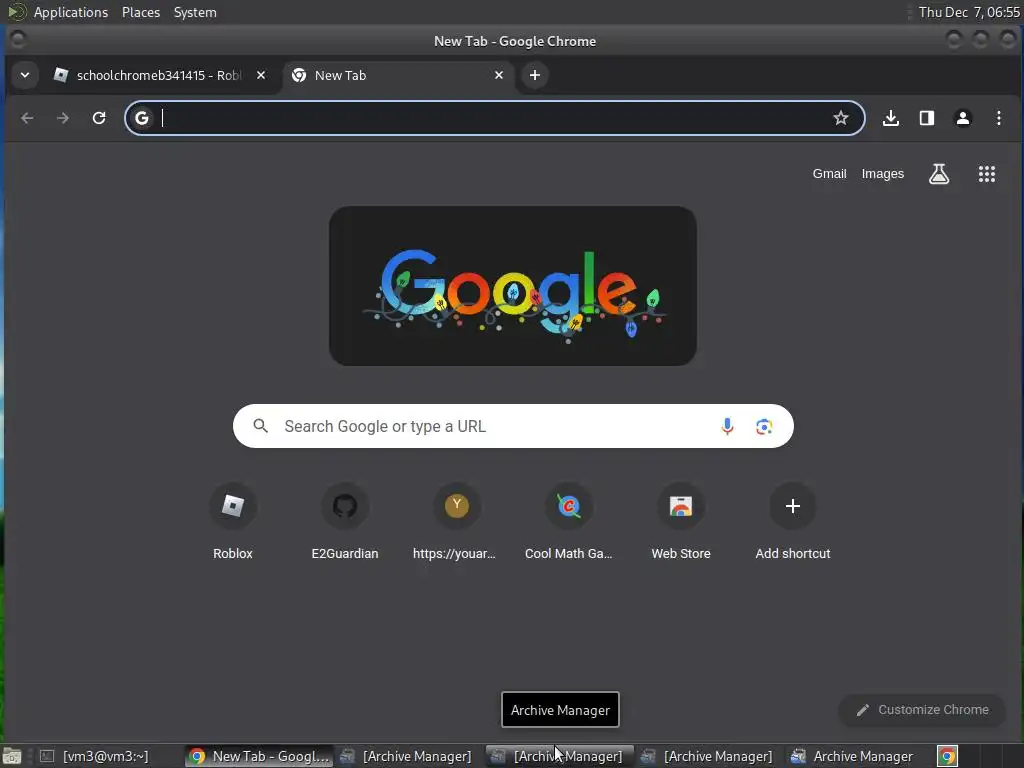This screenshot has width=1024, height=768.
Task: Click the Search Google or type a URL box
Action: pos(513,426)
